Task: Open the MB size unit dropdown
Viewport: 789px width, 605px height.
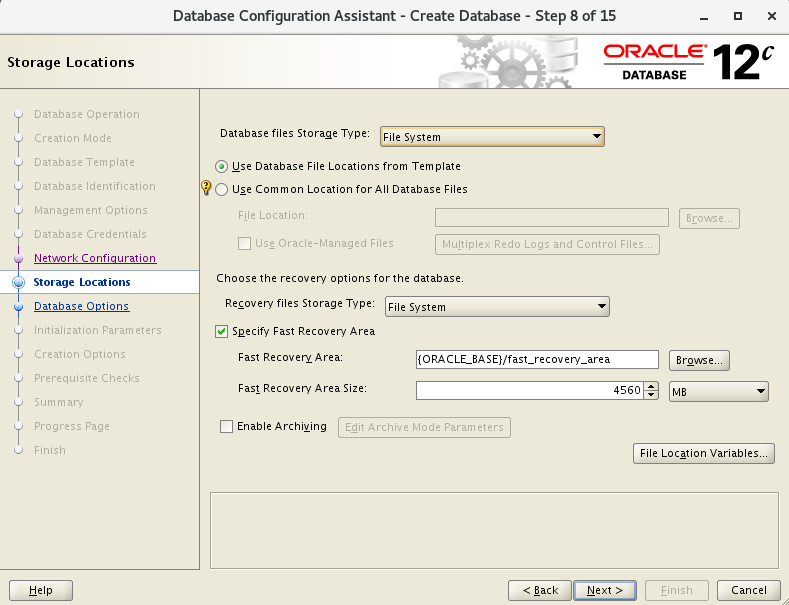Action: [x=718, y=391]
